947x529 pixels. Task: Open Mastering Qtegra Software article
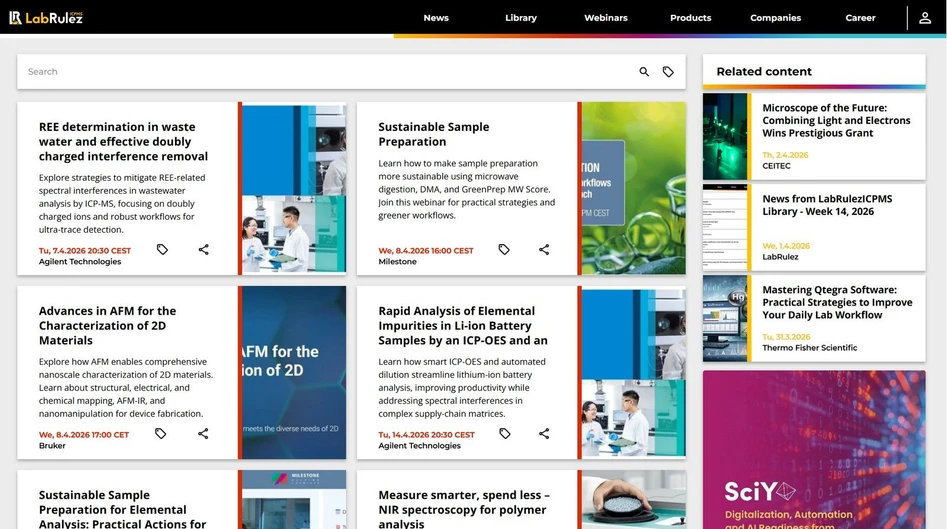coord(837,302)
